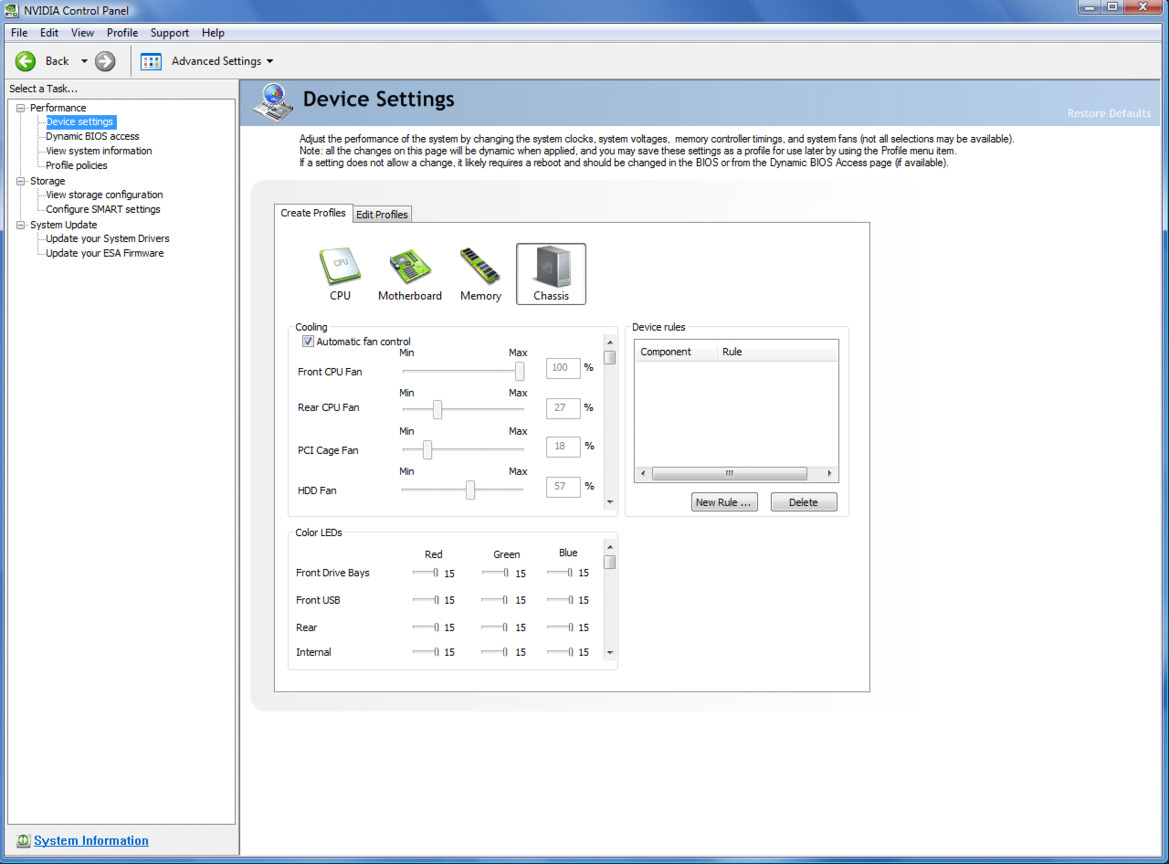
Task: Select the CPU device icon
Action: (x=340, y=274)
